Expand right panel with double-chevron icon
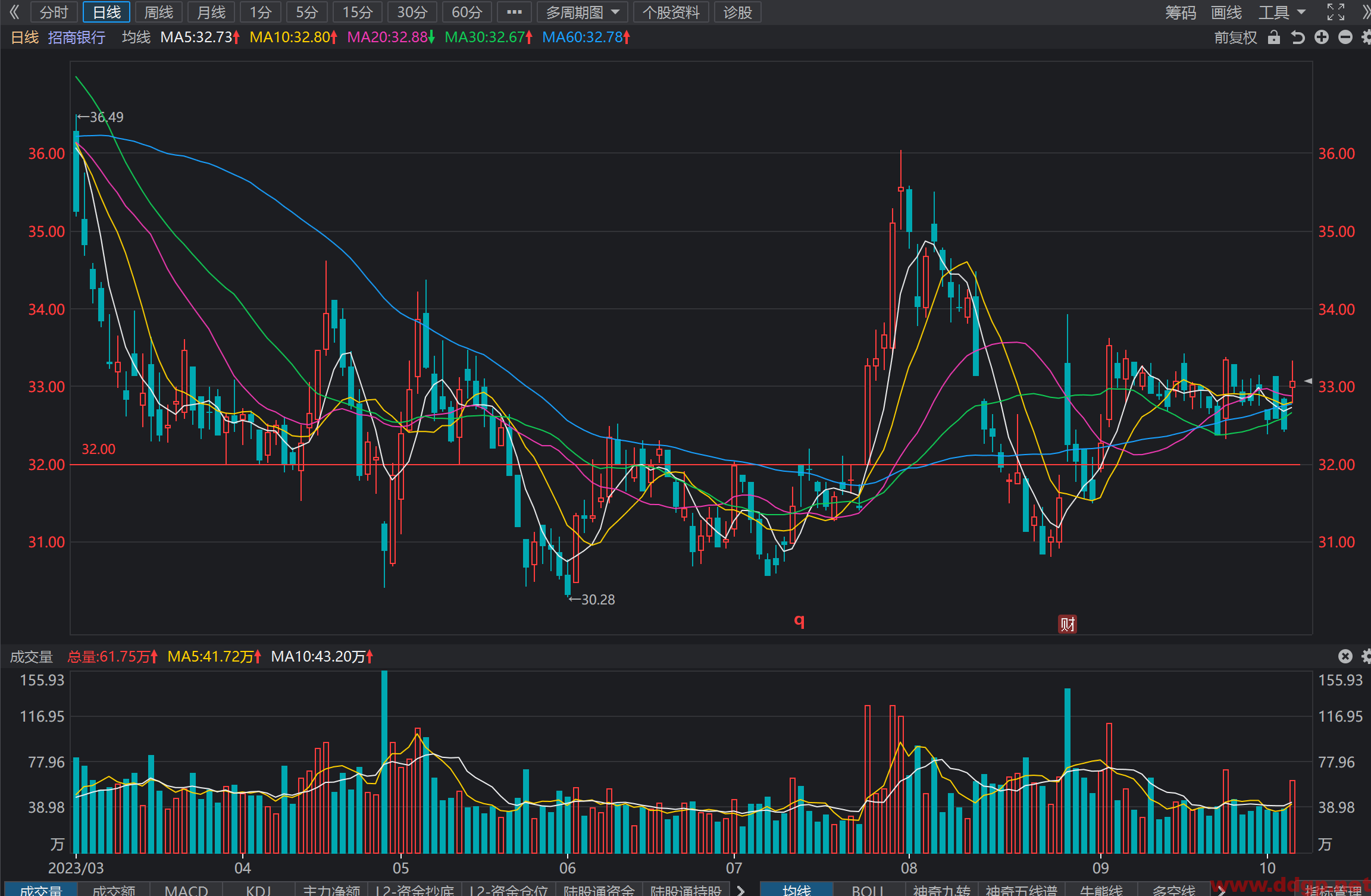Image resolution: width=1371 pixels, height=896 pixels. (x=1366, y=12)
